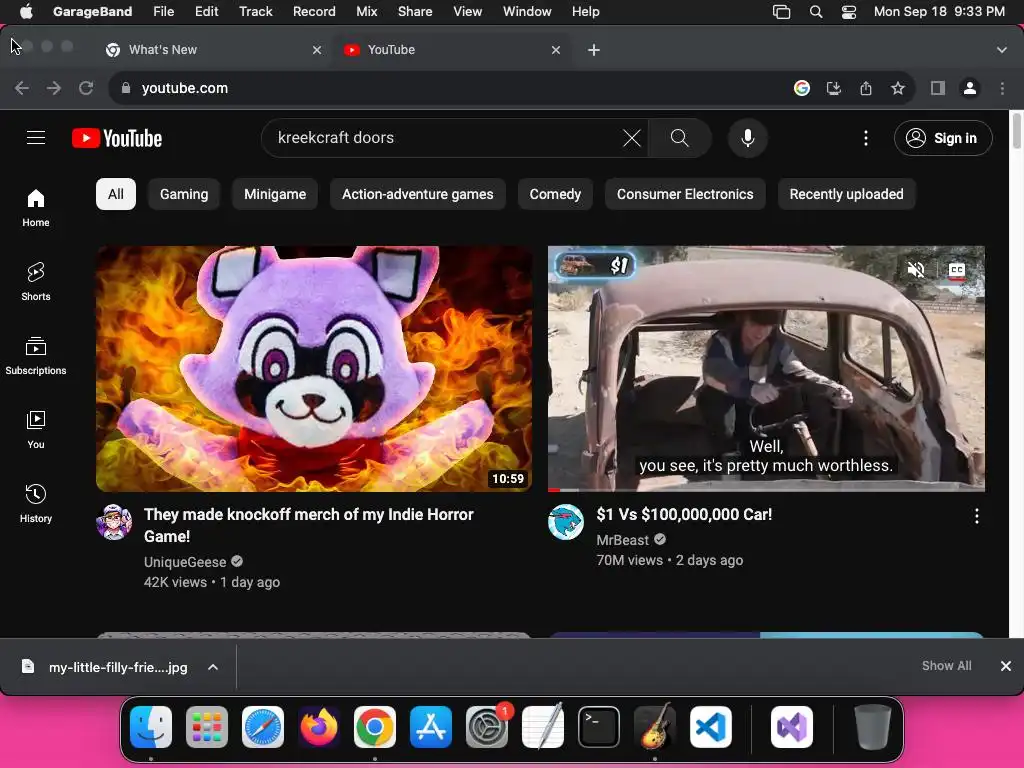The height and width of the screenshot is (768, 1024).
Task: Click the site lock icon
Action: 126,88
